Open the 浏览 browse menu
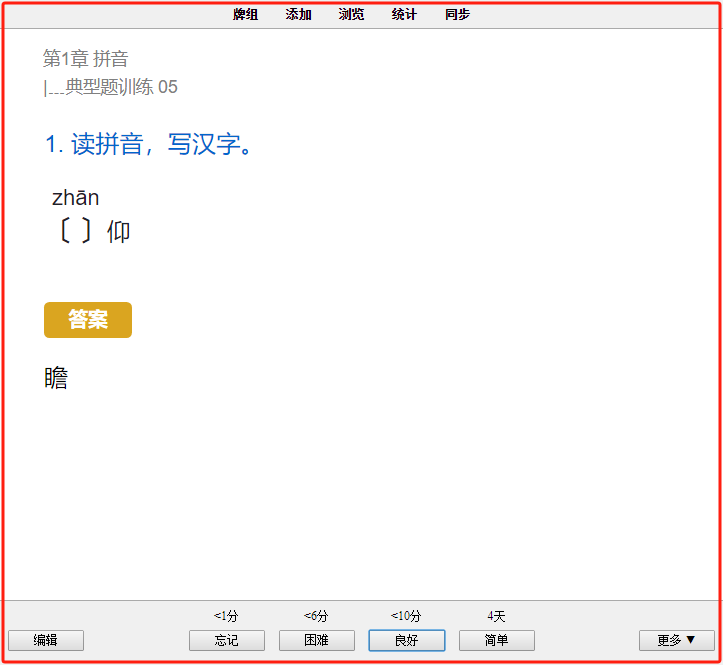The width and height of the screenshot is (723, 665). [351, 14]
